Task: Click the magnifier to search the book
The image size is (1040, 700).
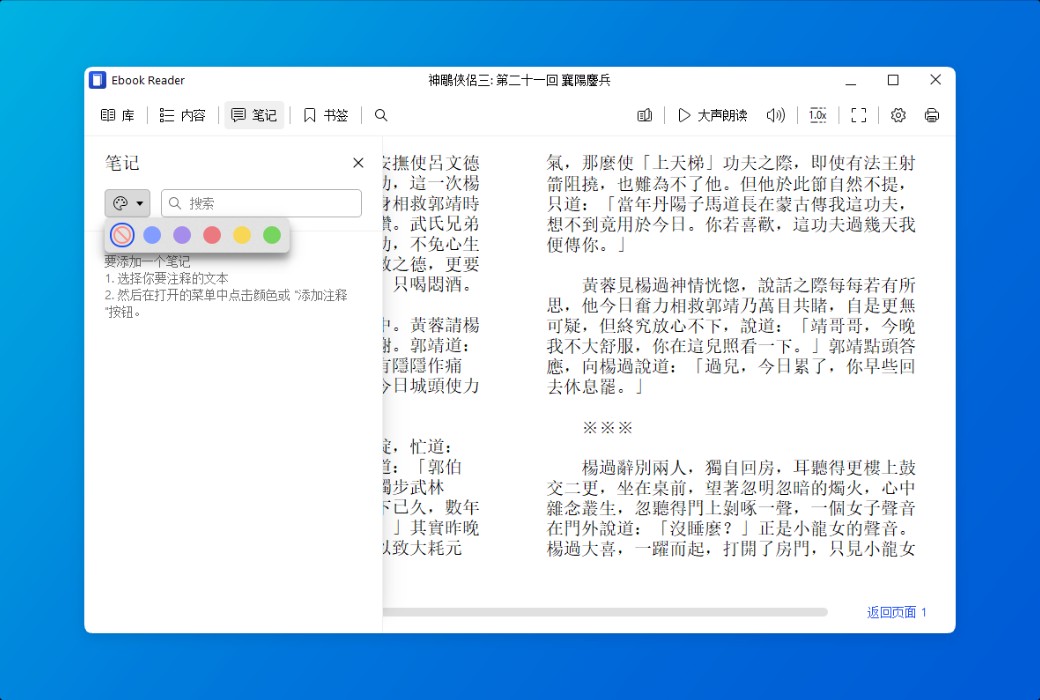Action: pyautogui.click(x=380, y=115)
